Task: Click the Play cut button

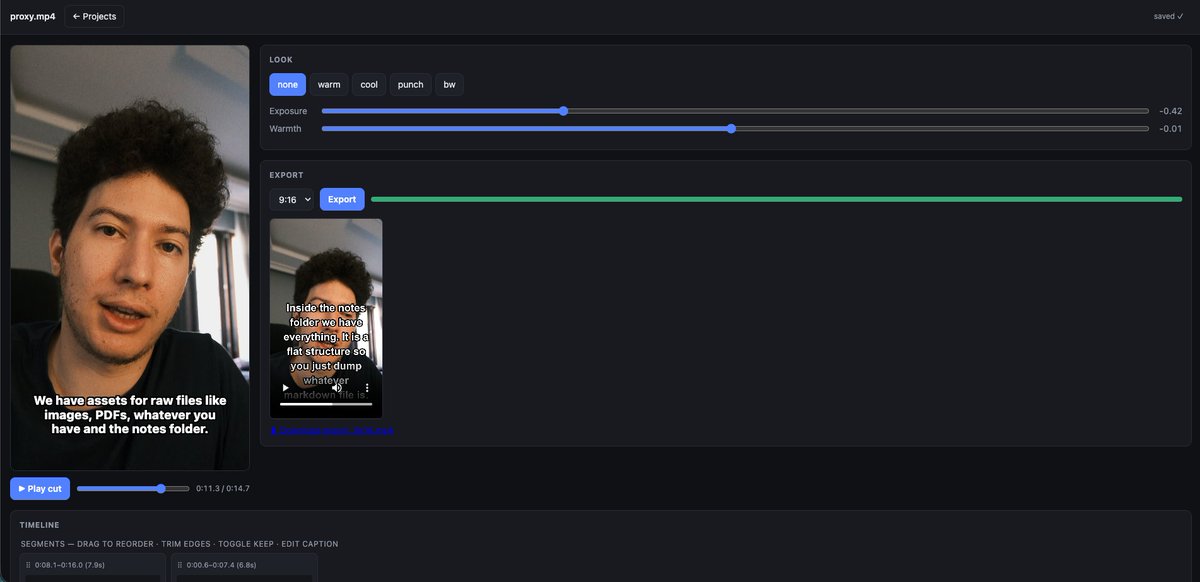Action: click(40, 488)
